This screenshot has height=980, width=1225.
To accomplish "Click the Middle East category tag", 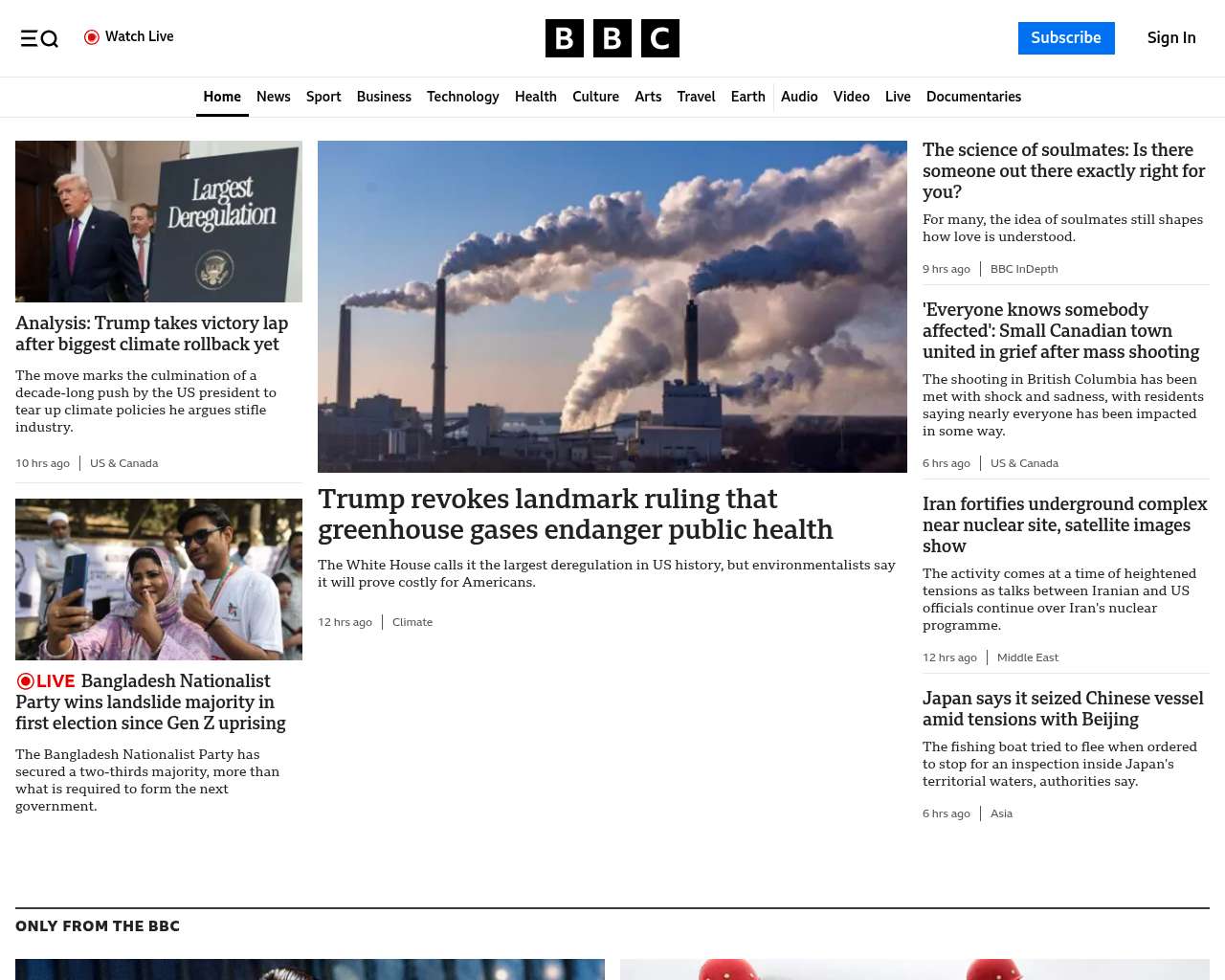I will [1028, 657].
